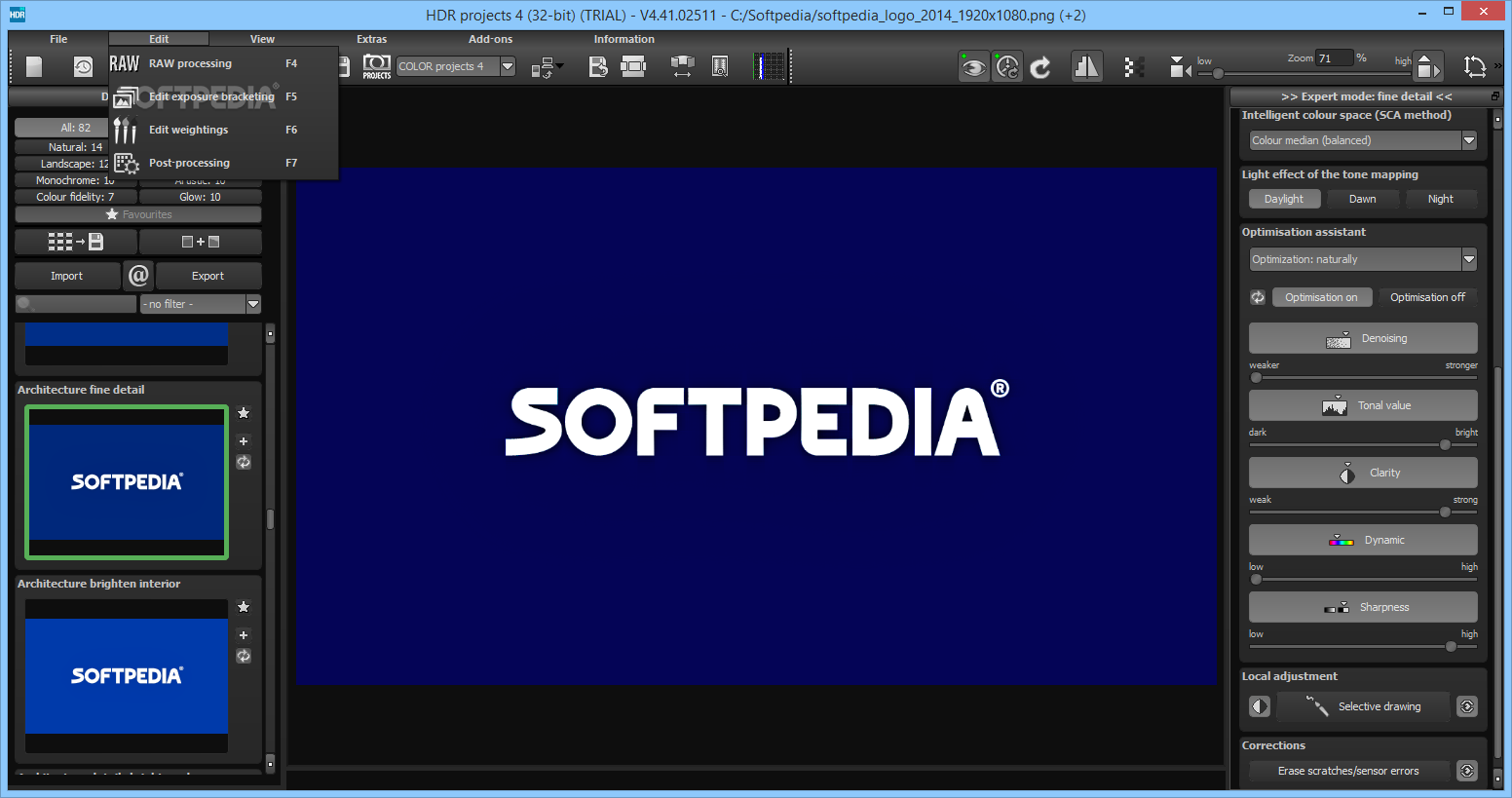Show All: 82 presets category
This screenshot has height=798, width=1512.
pyautogui.click(x=61, y=128)
